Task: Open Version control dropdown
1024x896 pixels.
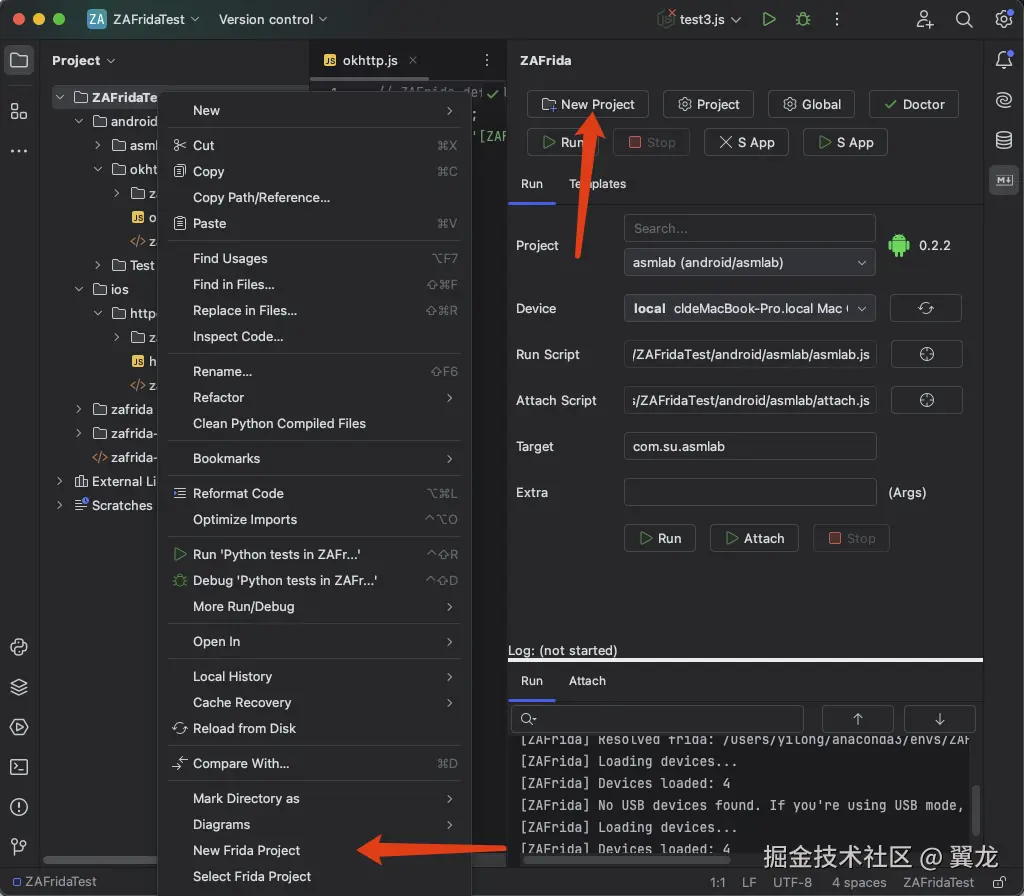Action: pos(272,20)
